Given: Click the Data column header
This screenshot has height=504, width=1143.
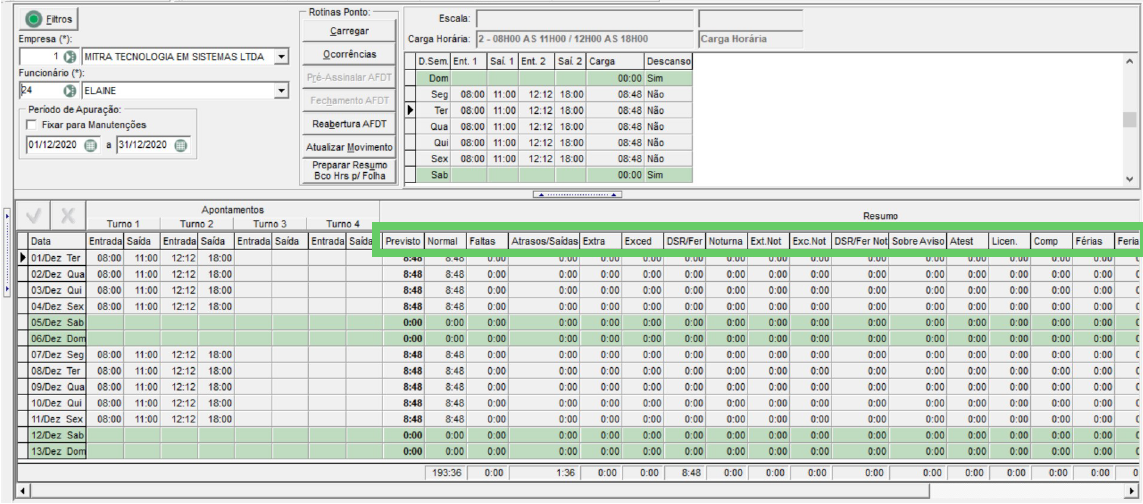Looking at the screenshot, I should (57, 241).
